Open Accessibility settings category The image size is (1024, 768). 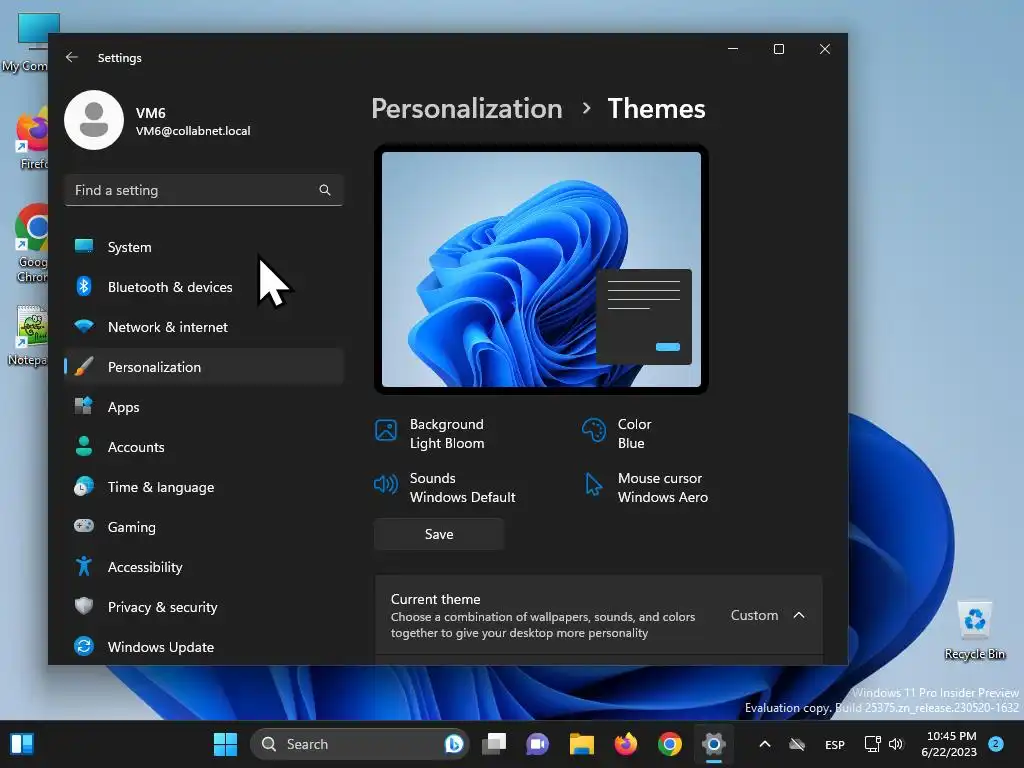[x=204, y=567]
